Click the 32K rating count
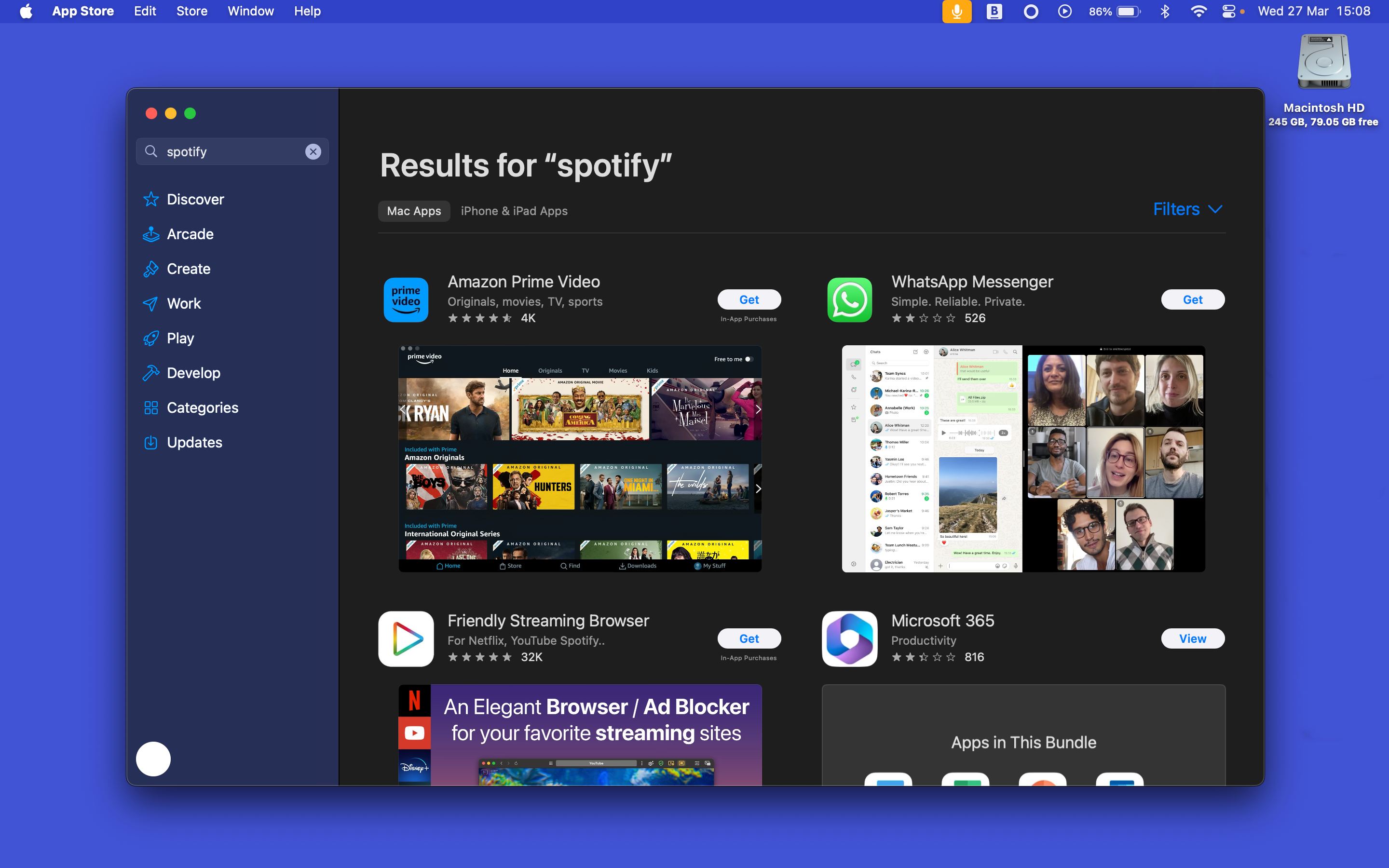 point(531,657)
